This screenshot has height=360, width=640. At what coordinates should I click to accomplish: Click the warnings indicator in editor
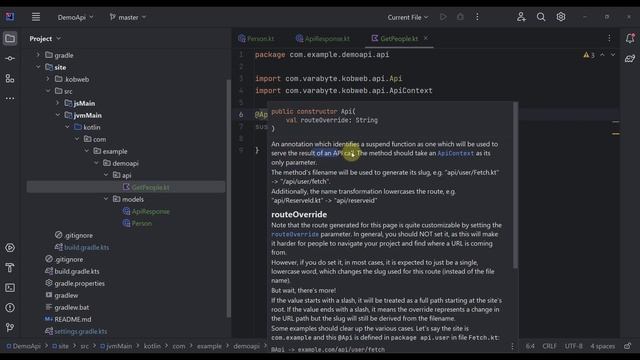[589, 55]
